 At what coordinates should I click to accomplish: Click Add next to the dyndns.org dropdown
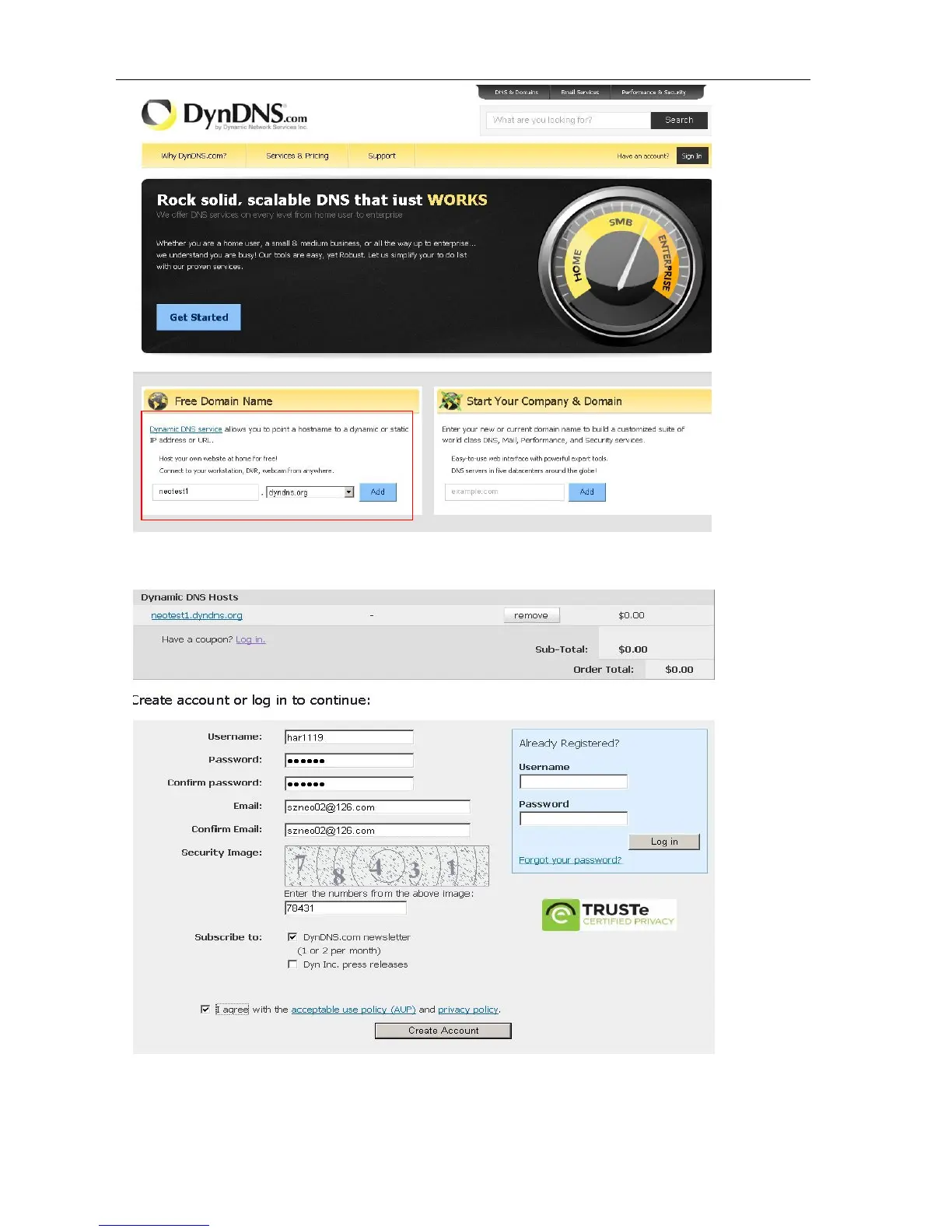(x=378, y=492)
